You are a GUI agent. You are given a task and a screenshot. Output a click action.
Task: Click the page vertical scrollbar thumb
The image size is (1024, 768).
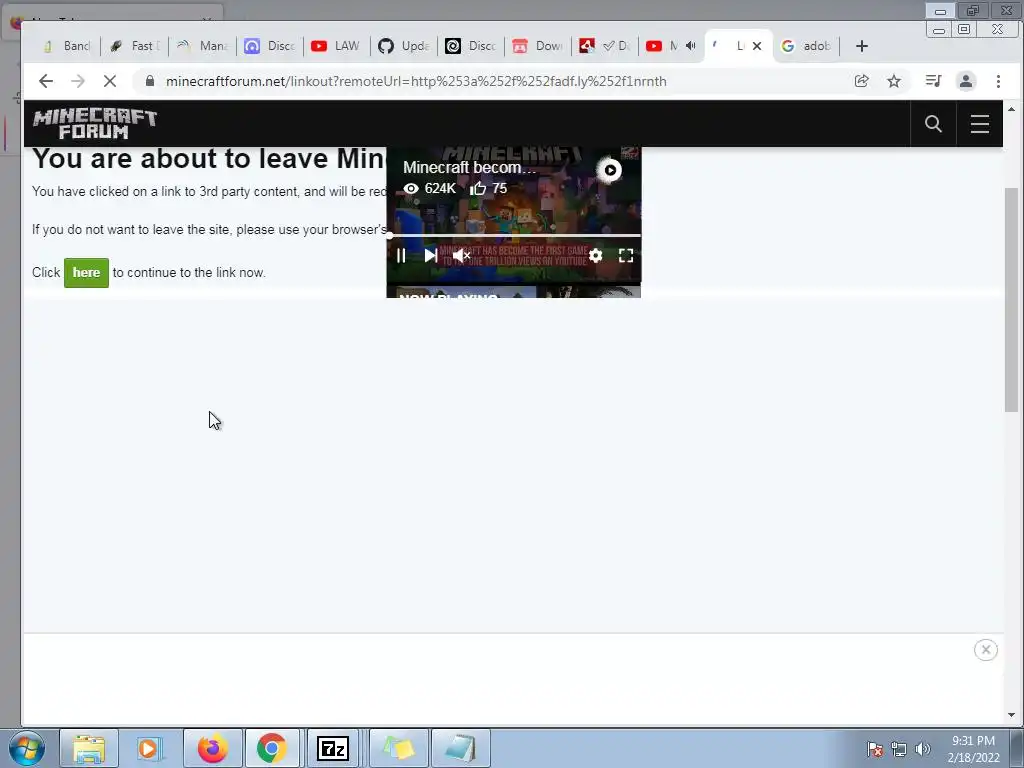coord(1011,300)
